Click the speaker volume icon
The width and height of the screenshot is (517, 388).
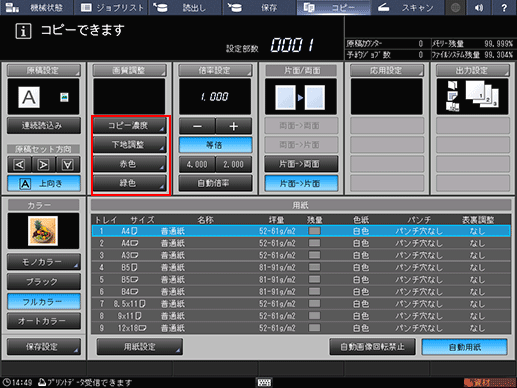479,7
